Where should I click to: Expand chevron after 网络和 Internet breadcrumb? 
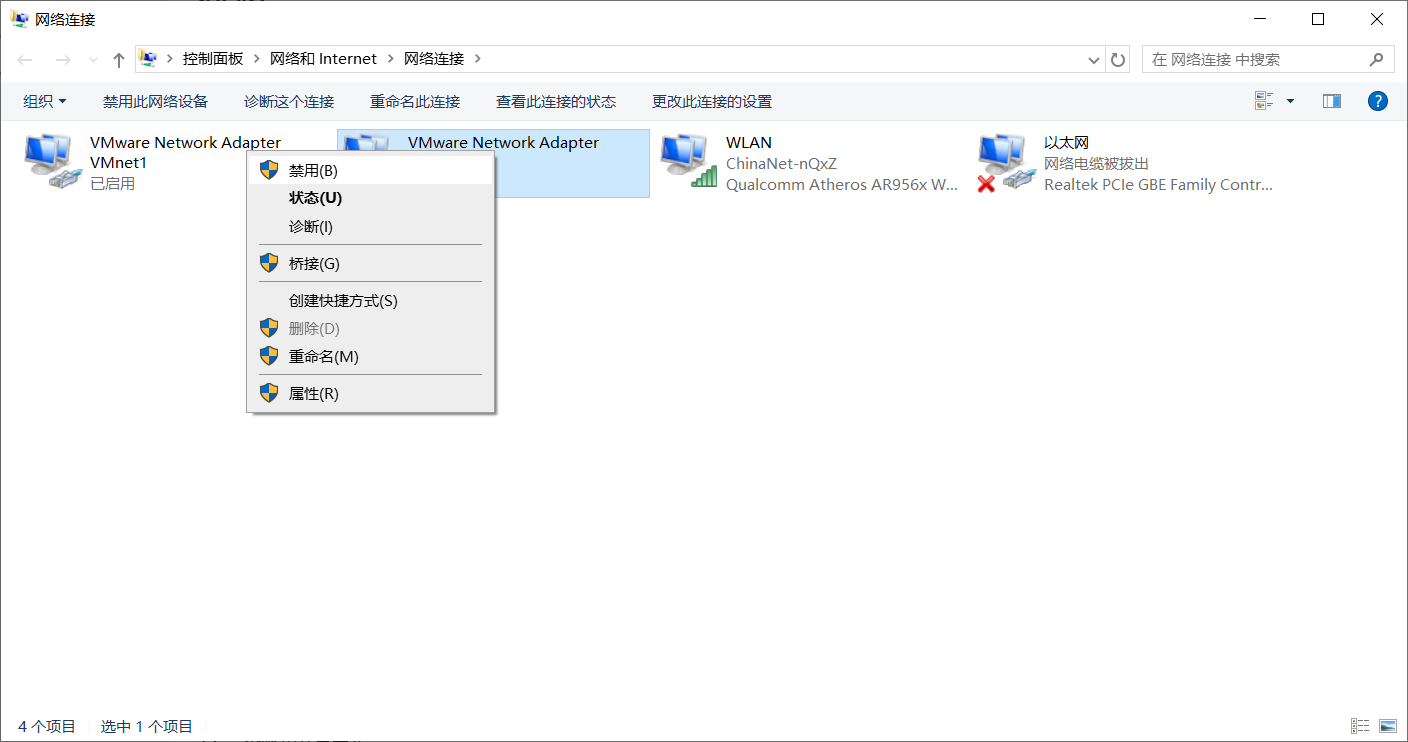tap(390, 59)
